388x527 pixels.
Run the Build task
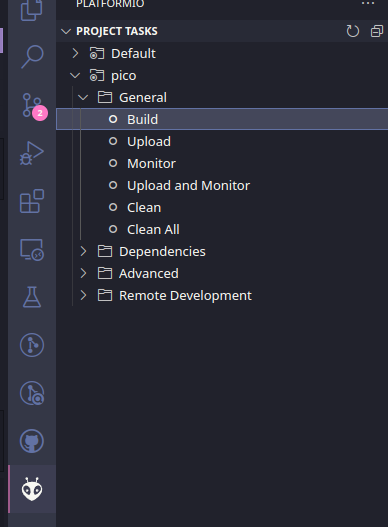pos(222,119)
